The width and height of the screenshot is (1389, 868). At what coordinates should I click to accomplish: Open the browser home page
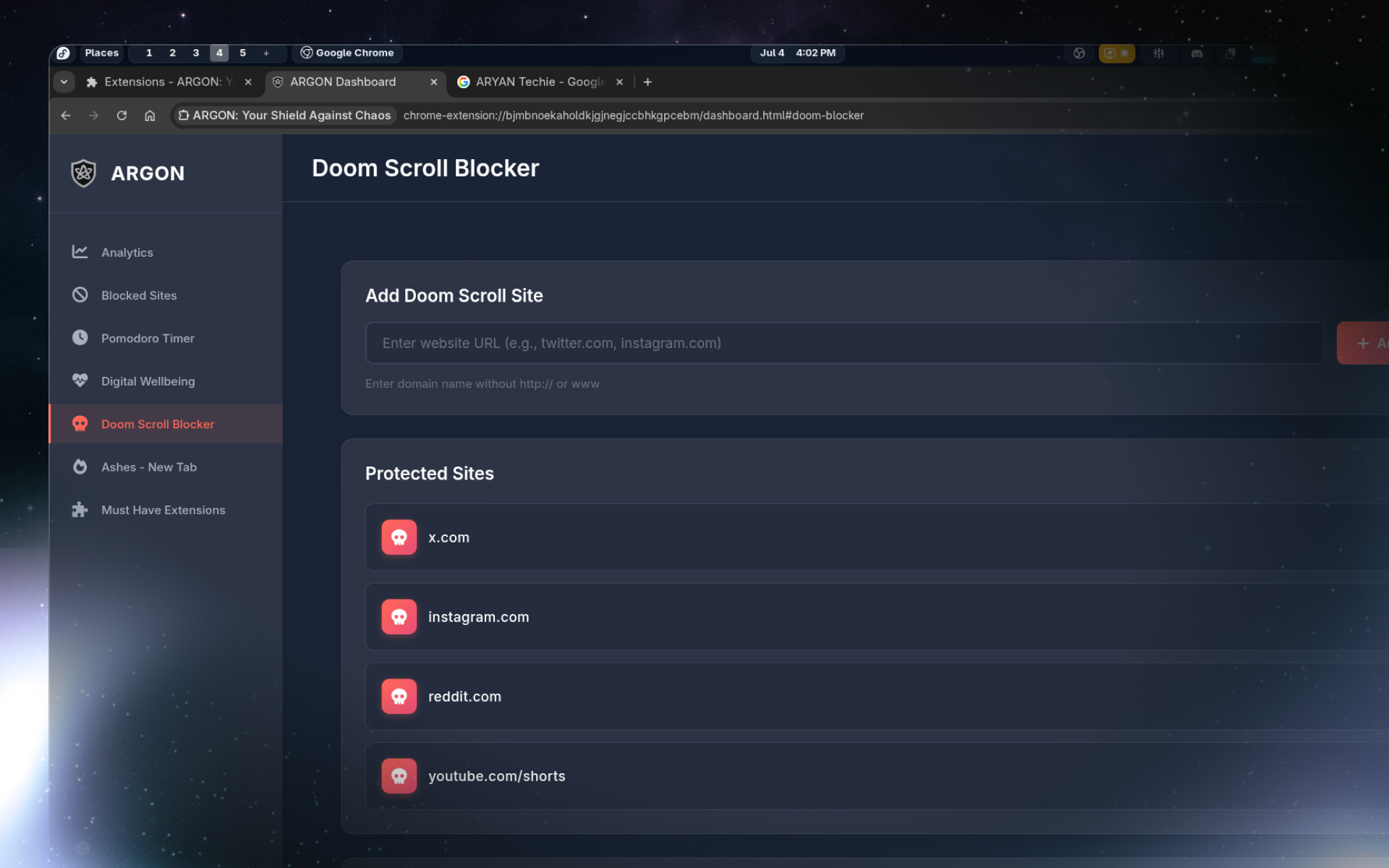pos(150,115)
